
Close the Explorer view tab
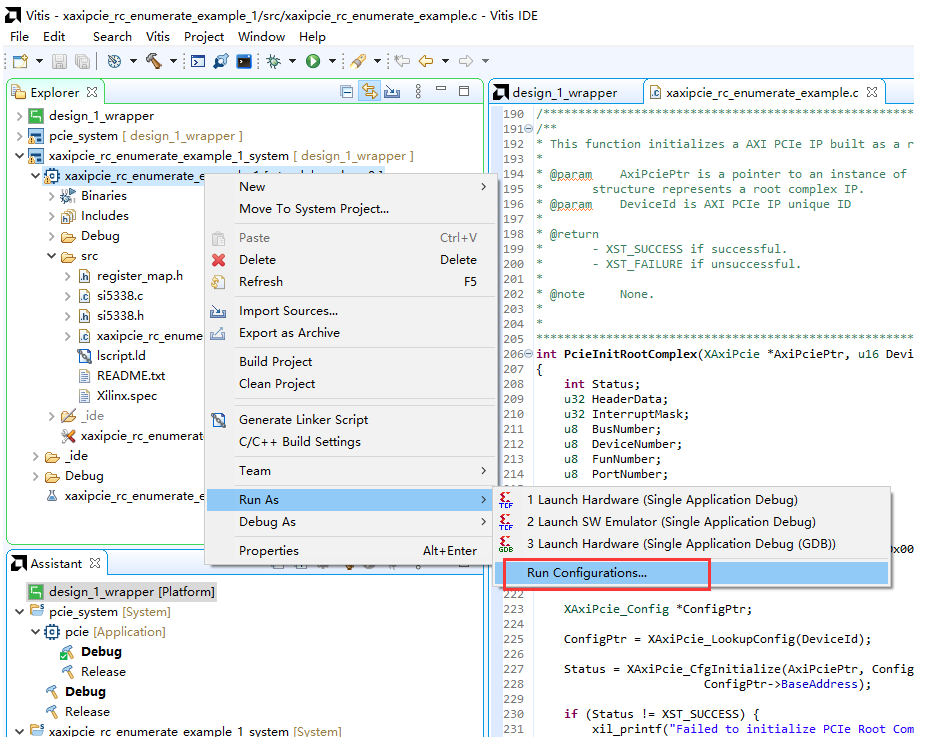pyautogui.click(x=92, y=92)
